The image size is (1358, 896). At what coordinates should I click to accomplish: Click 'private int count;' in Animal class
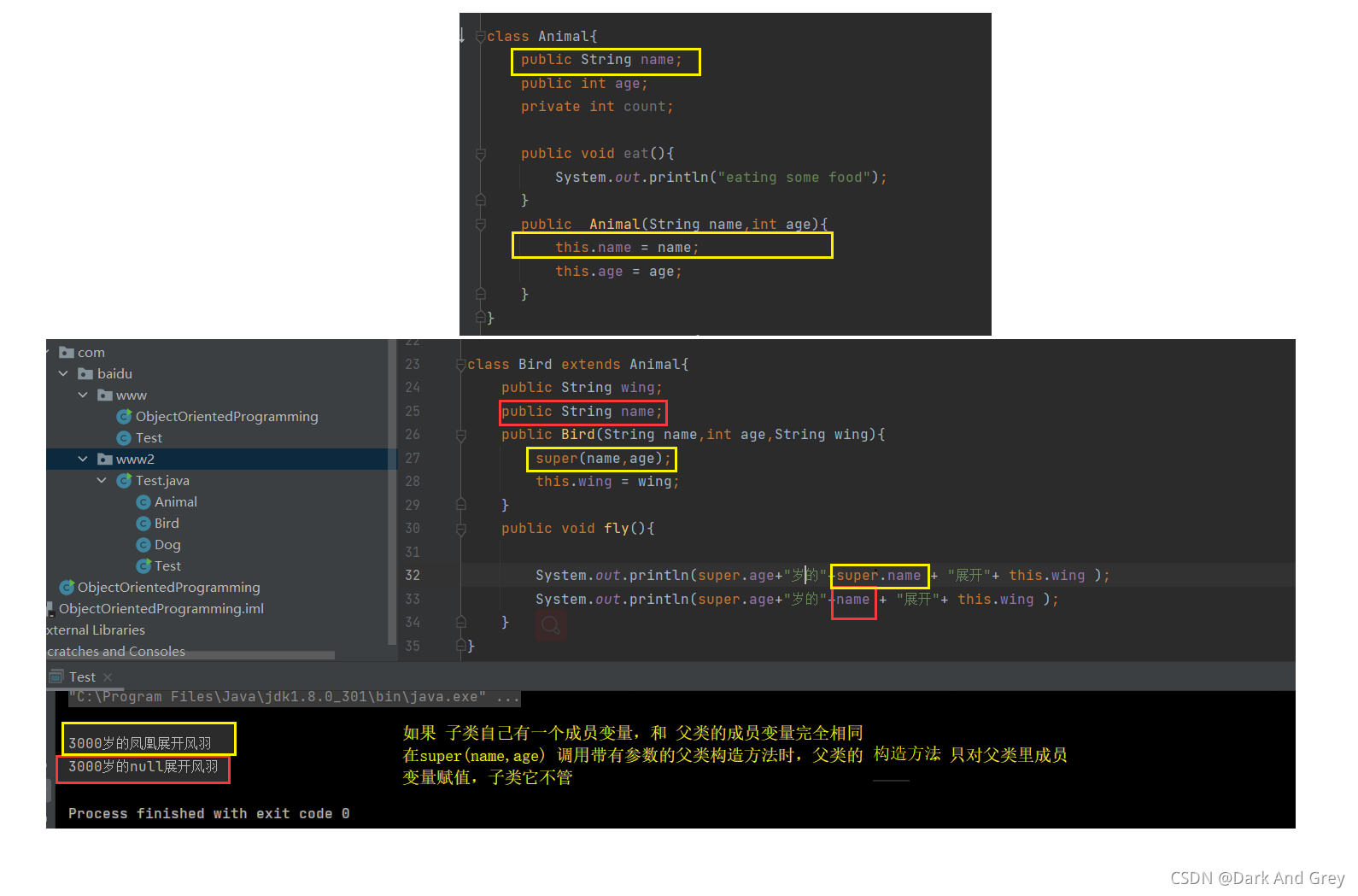(597, 107)
